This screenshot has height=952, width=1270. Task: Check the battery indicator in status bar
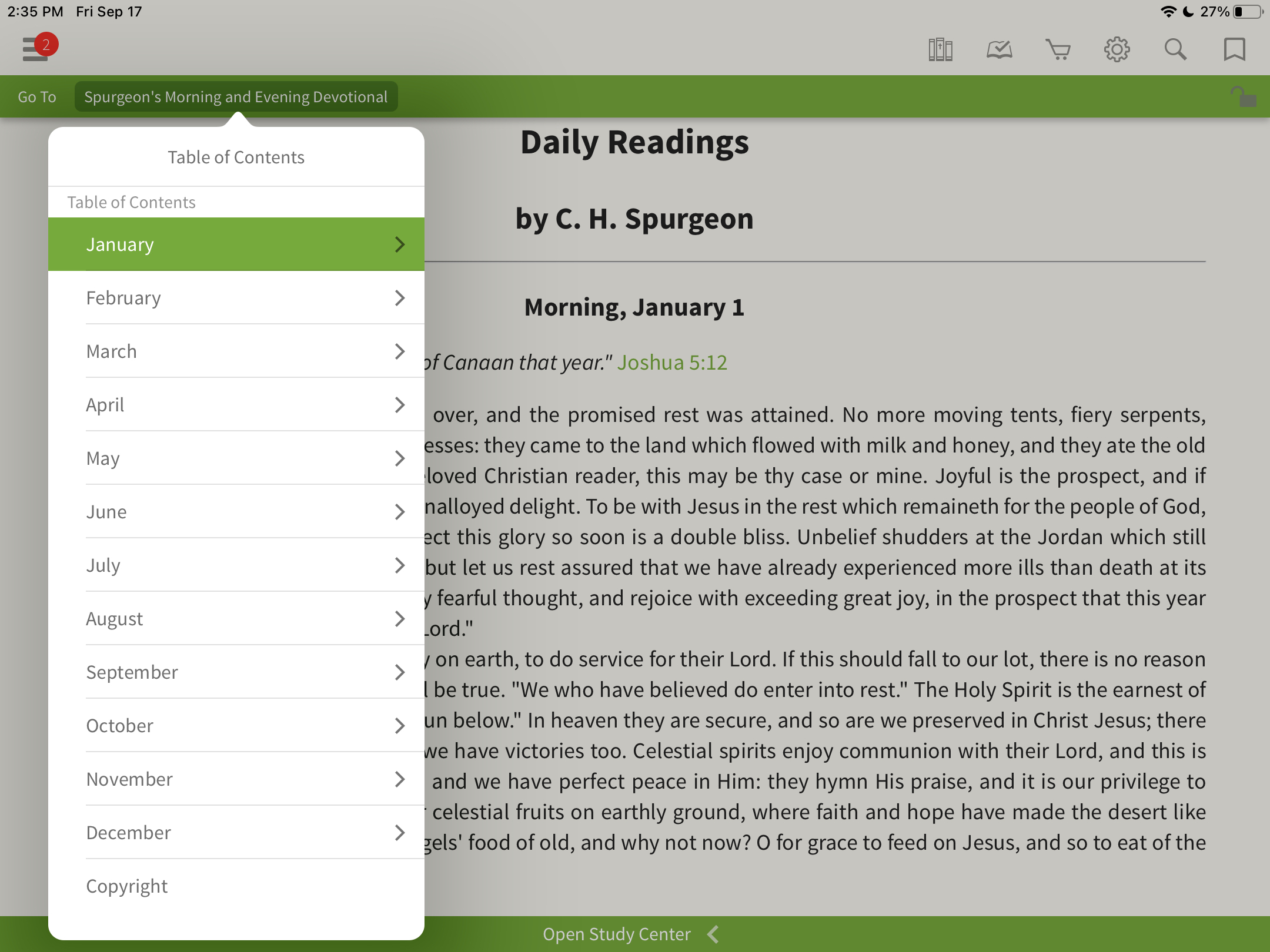coord(1248,12)
